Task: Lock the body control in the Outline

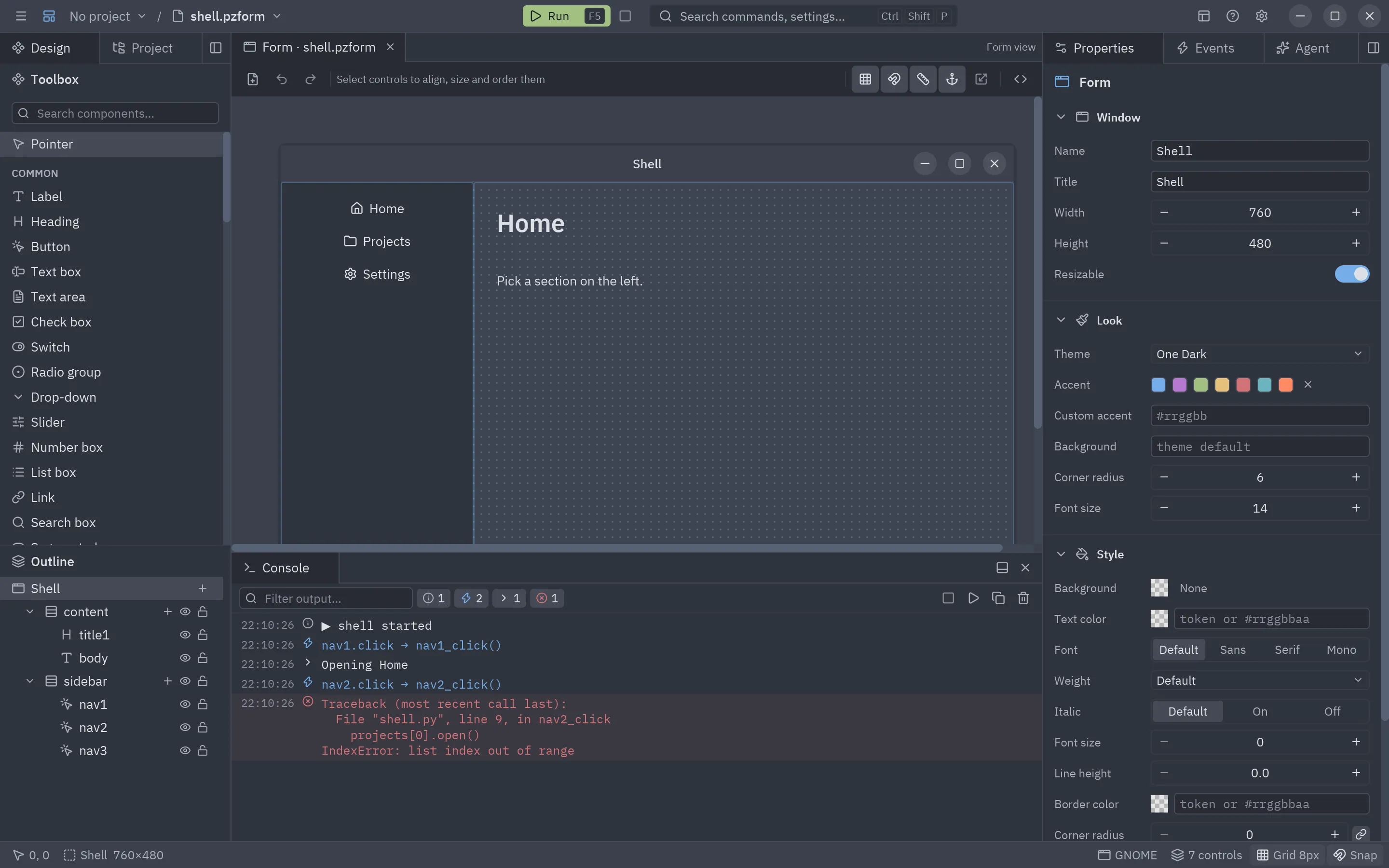Action: pyautogui.click(x=203, y=658)
